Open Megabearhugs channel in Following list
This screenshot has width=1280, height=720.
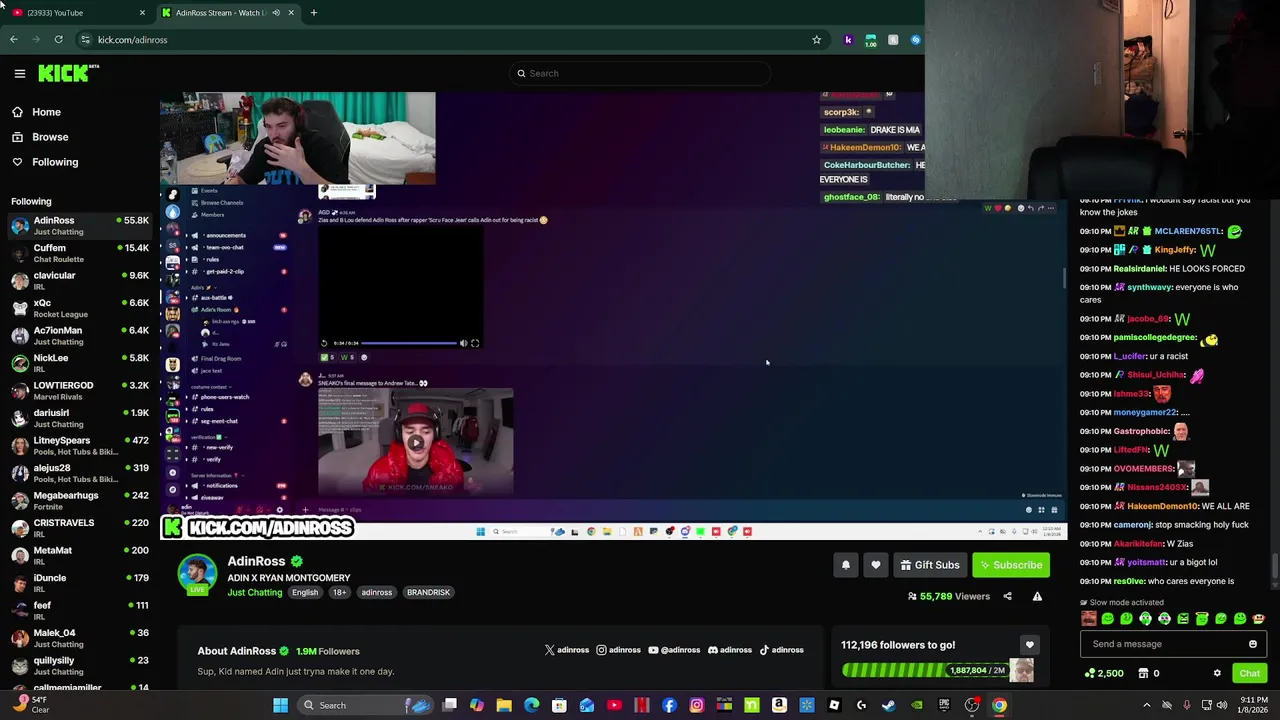pos(80,501)
